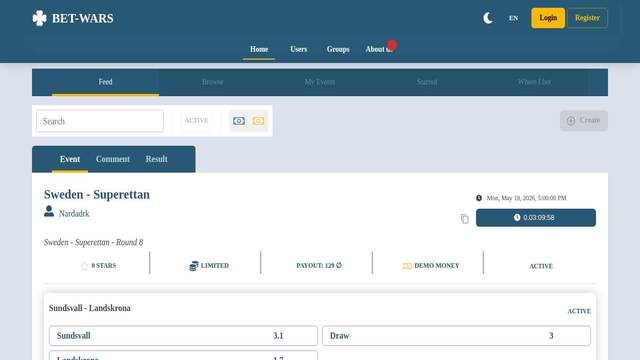Toggle the demo money filter icon
Image resolution: width=640 pixels, height=360 pixels.
(x=258, y=121)
